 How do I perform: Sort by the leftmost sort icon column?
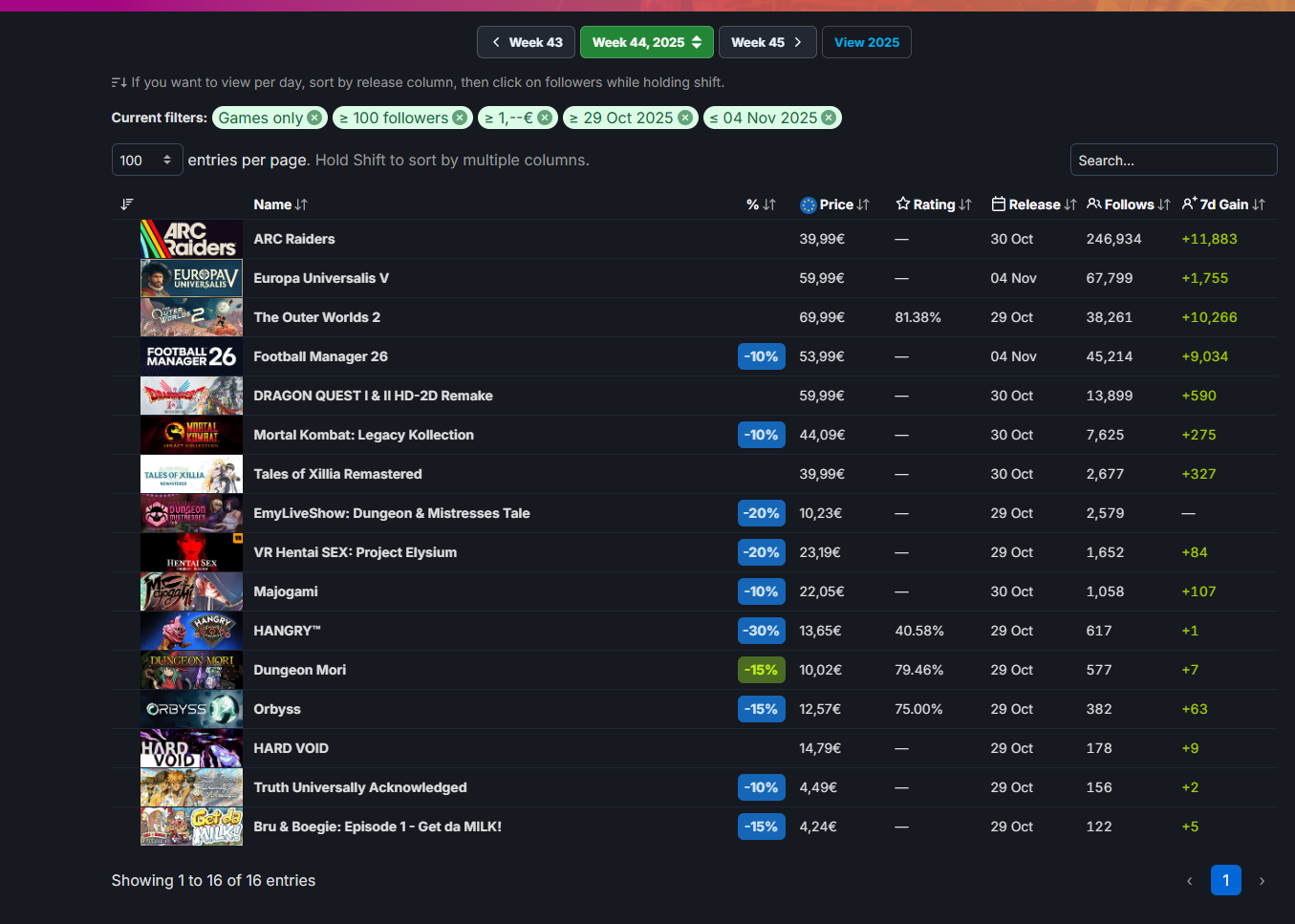pos(127,204)
